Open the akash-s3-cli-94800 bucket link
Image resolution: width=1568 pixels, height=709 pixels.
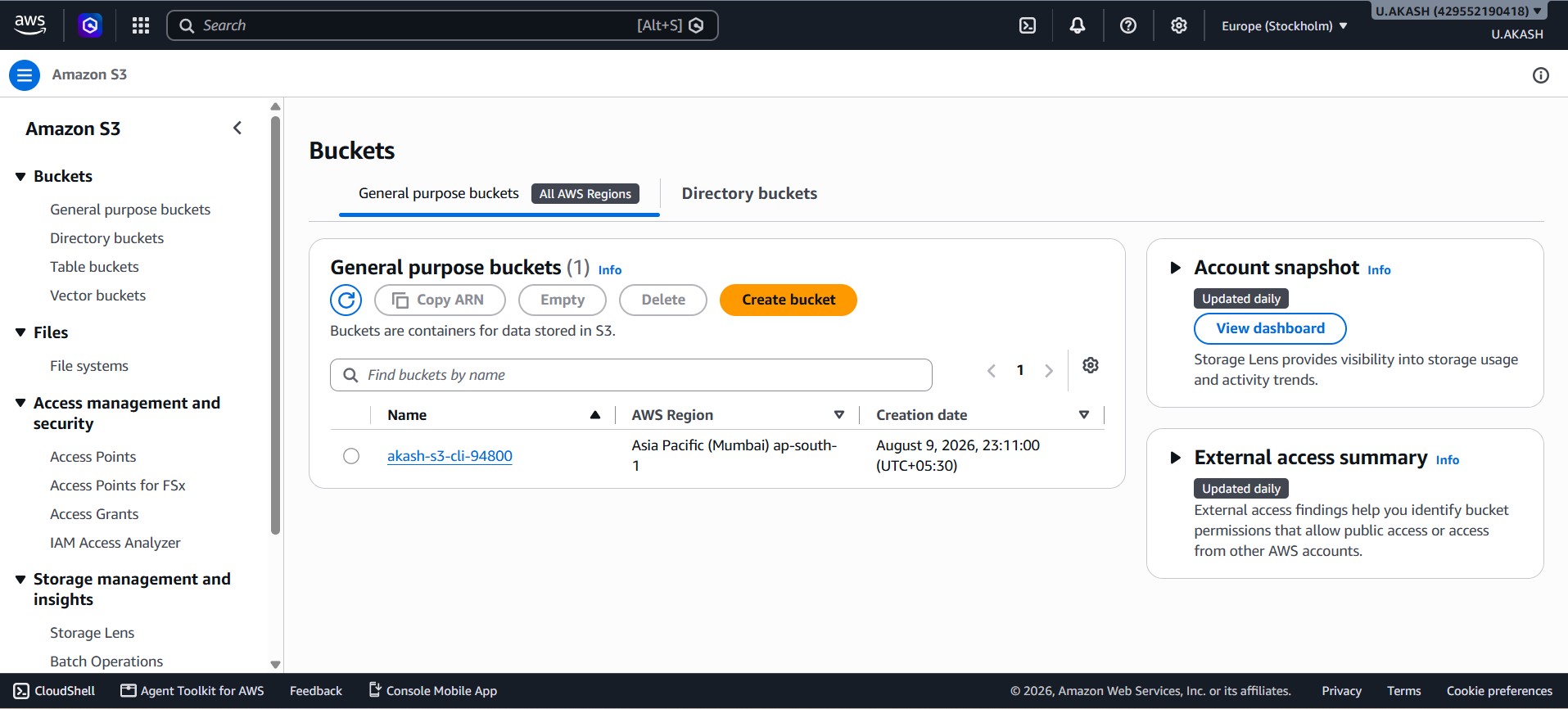pos(450,456)
